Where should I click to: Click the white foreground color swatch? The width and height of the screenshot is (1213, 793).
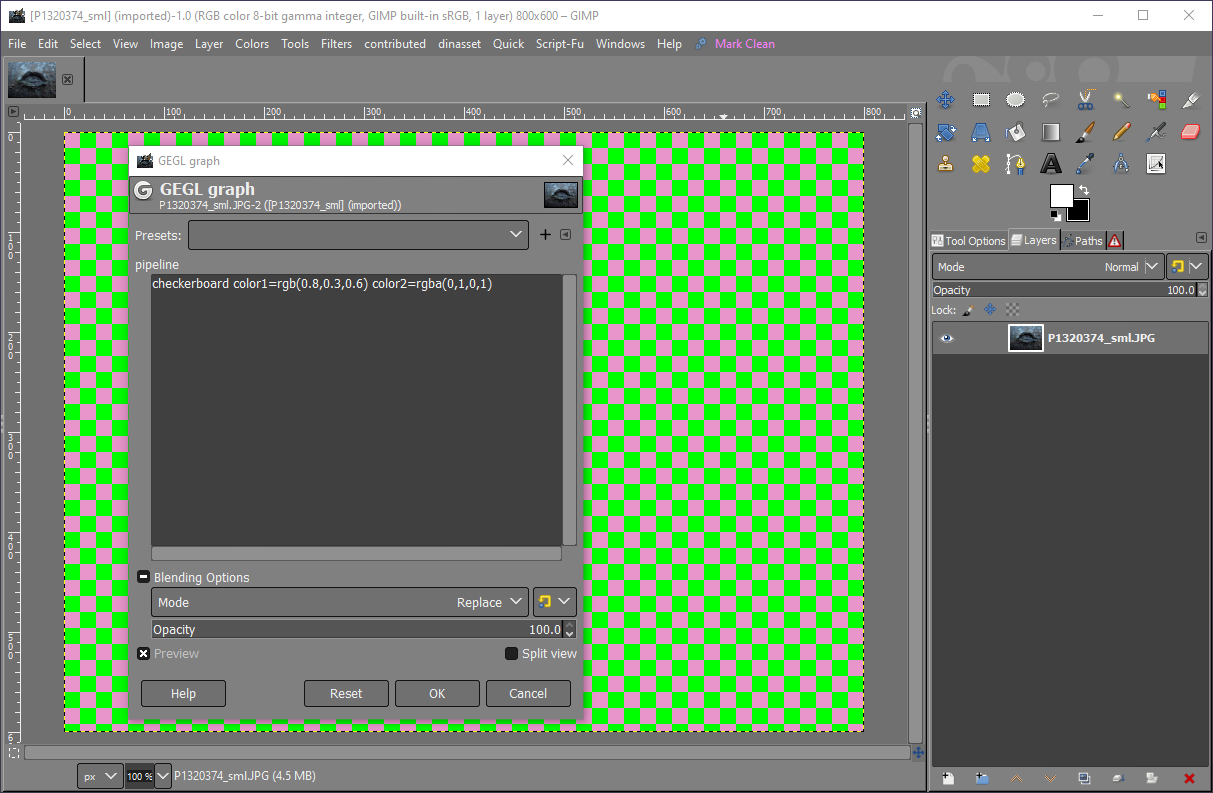click(x=1060, y=195)
